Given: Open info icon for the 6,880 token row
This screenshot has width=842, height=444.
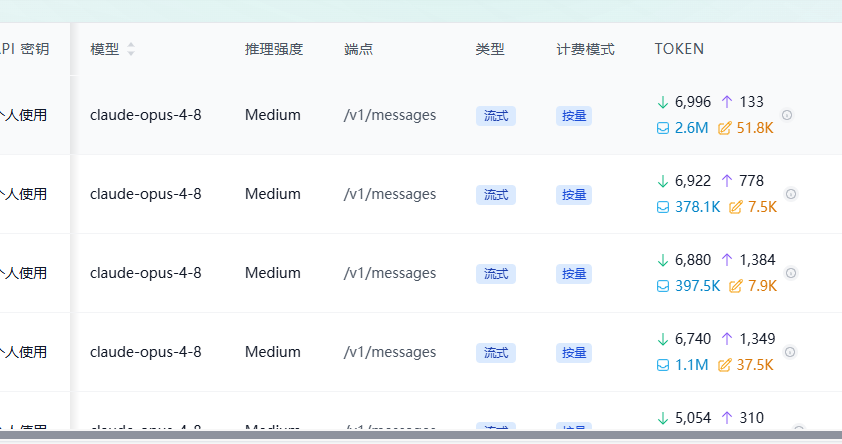Looking at the screenshot, I should 790,273.
